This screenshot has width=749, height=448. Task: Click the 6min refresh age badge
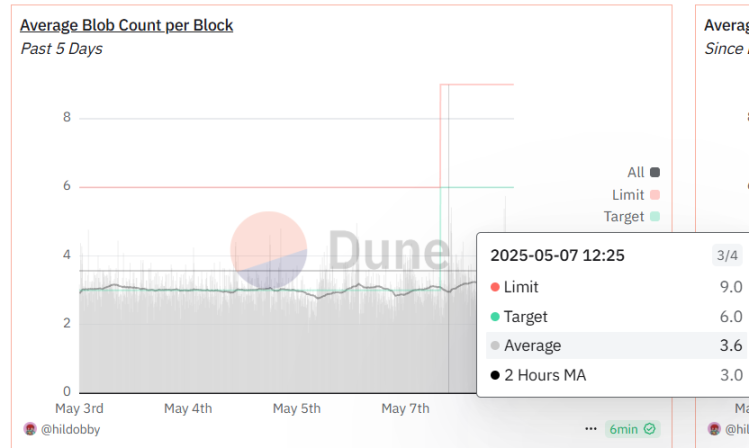pos(623,429)
